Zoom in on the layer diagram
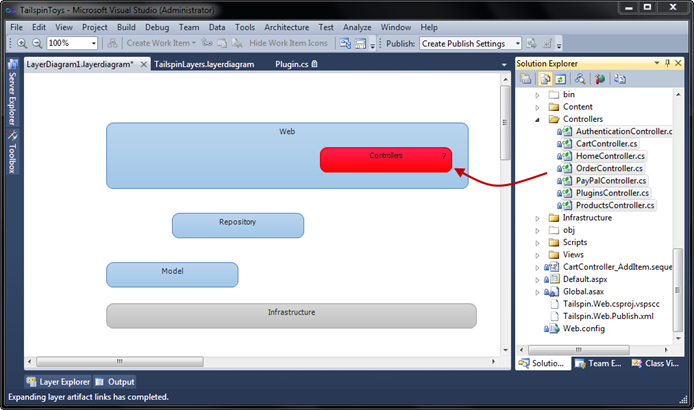Screen dimensions: 694x410 (x=22, y=43)
